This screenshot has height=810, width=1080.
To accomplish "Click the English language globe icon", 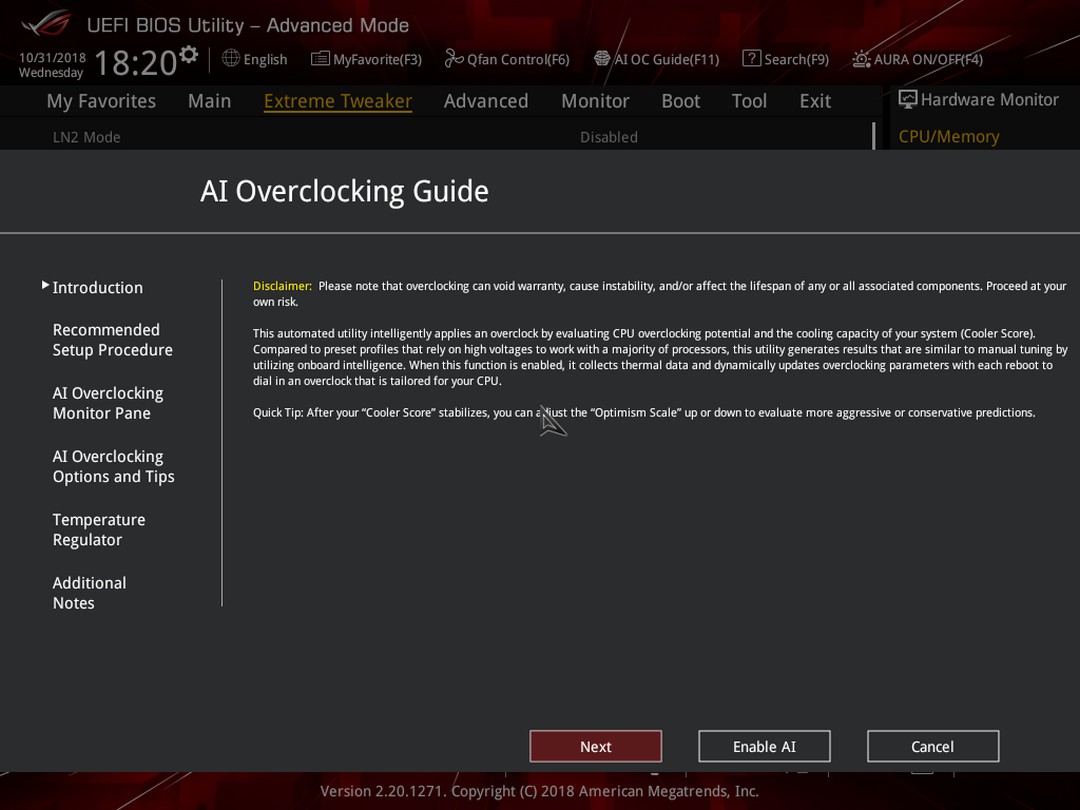I will pos(231,59).
